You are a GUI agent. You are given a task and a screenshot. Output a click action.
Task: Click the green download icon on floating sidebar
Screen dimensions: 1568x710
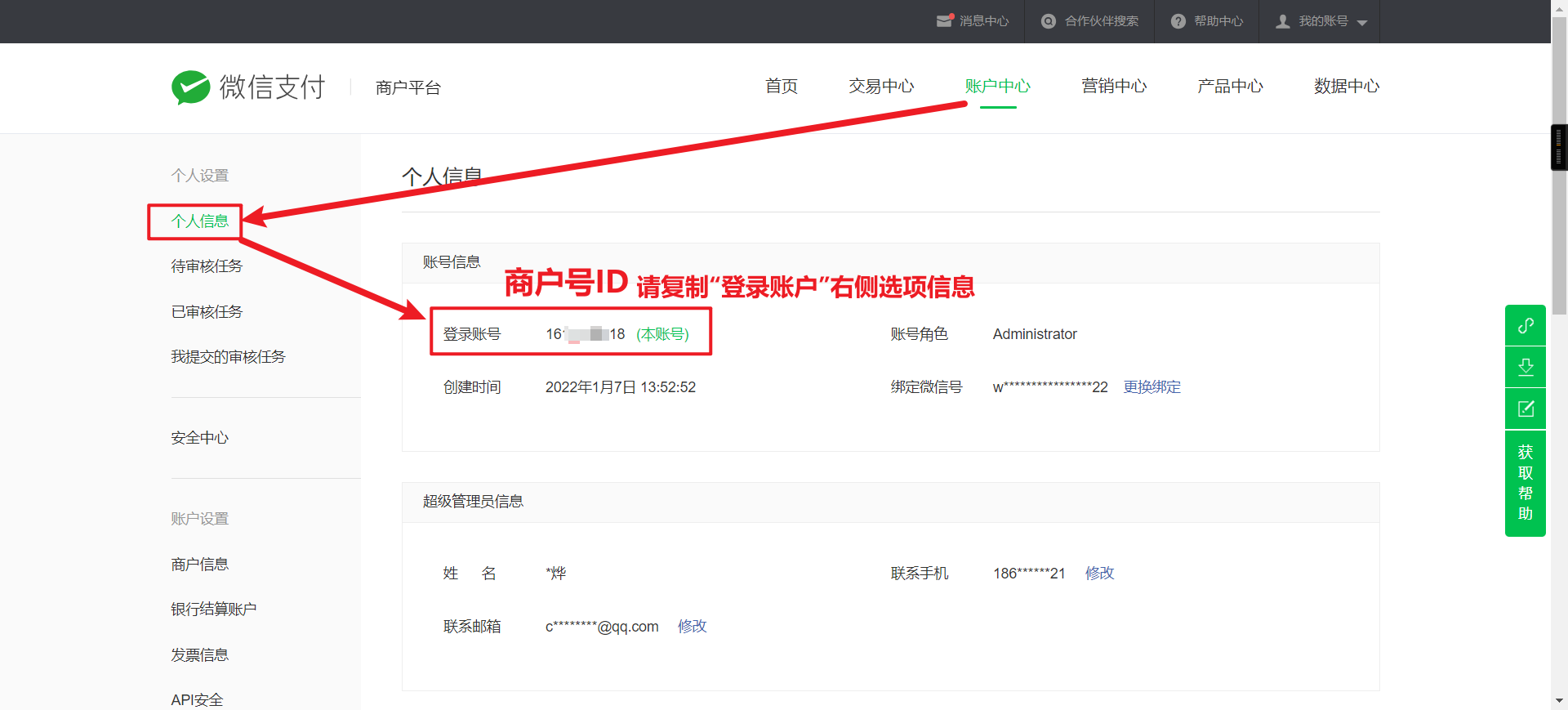click(x=1526, y=367)
